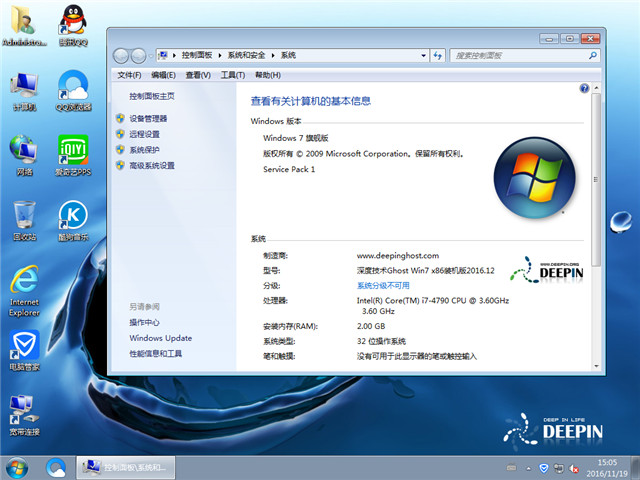Switch to the 控制面板\系统和... taskbar button

click(126, 468)
